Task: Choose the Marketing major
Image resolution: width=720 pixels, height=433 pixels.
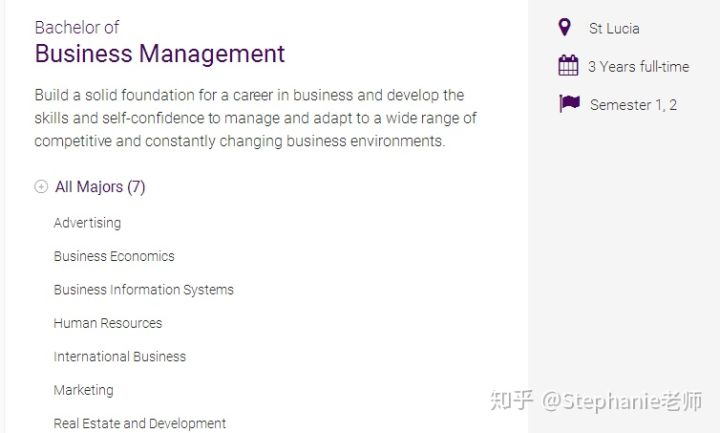Action: 84,390
